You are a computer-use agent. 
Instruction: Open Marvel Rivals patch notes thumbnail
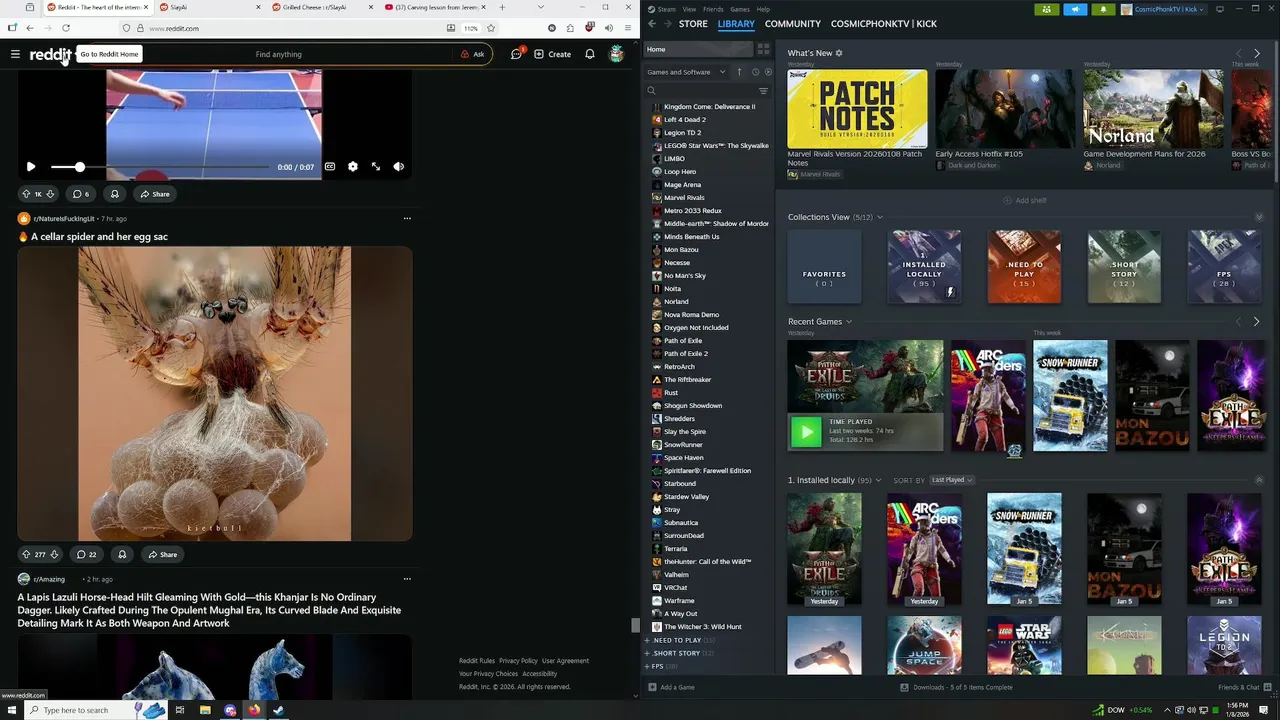point(857,108)
